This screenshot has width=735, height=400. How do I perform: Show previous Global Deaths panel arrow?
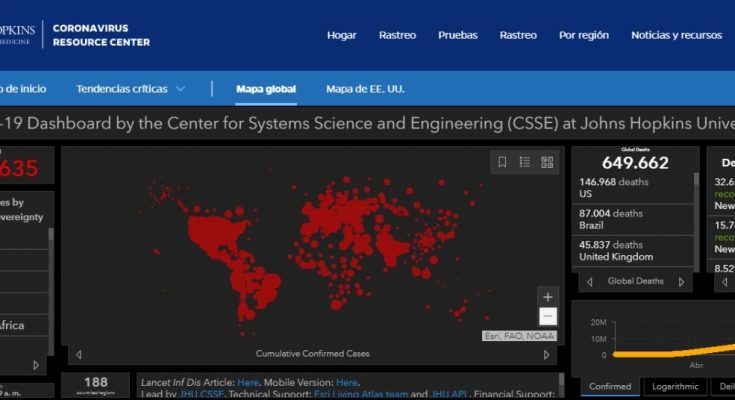point(590,282)
